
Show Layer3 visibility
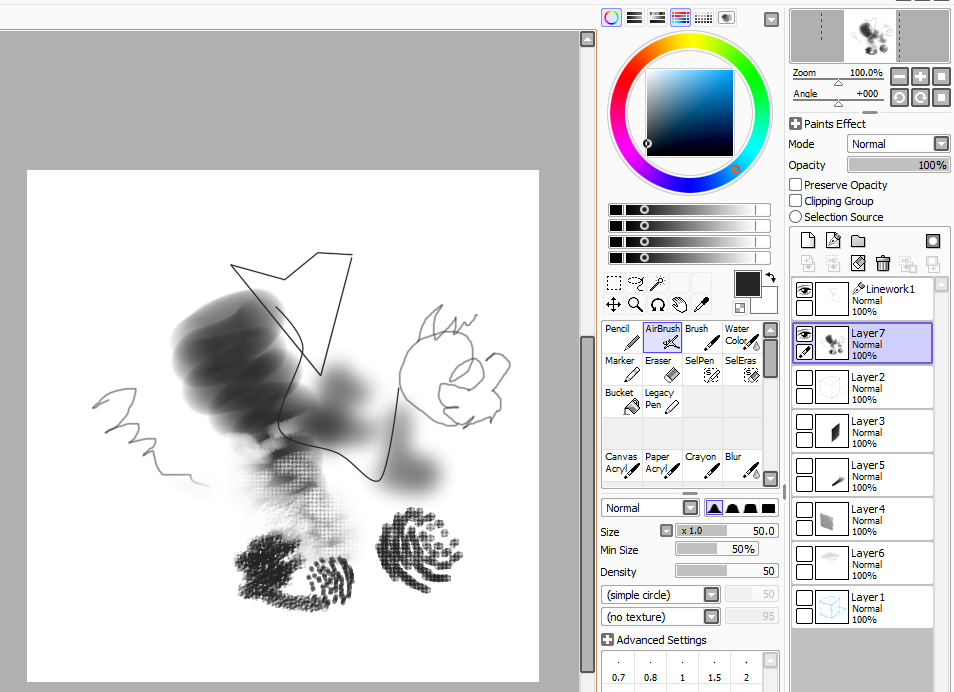click(x=804, y=422)
